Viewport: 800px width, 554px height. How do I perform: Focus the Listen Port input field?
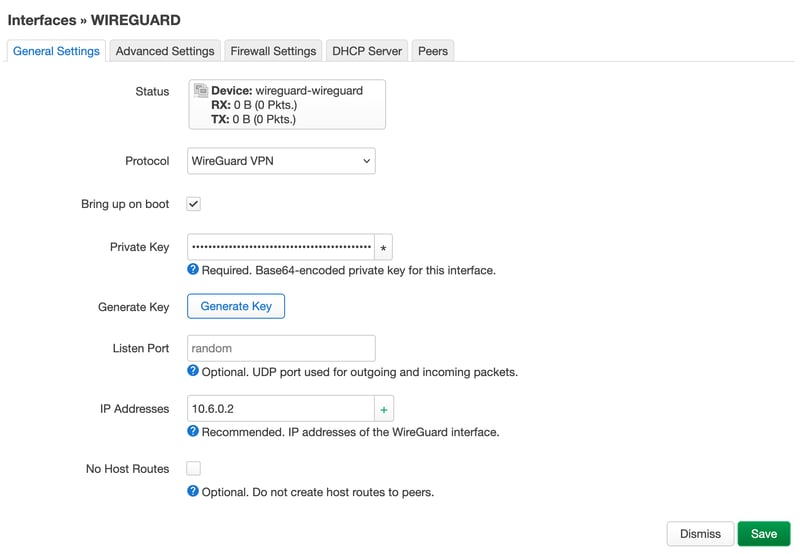coord(281,349)
